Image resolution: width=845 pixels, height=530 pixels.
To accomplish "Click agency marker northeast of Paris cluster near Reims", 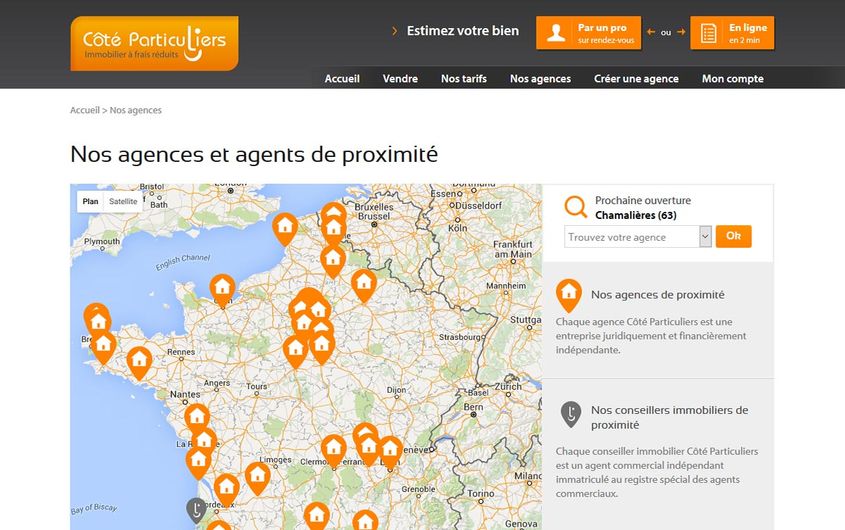I will coord(364,285).
